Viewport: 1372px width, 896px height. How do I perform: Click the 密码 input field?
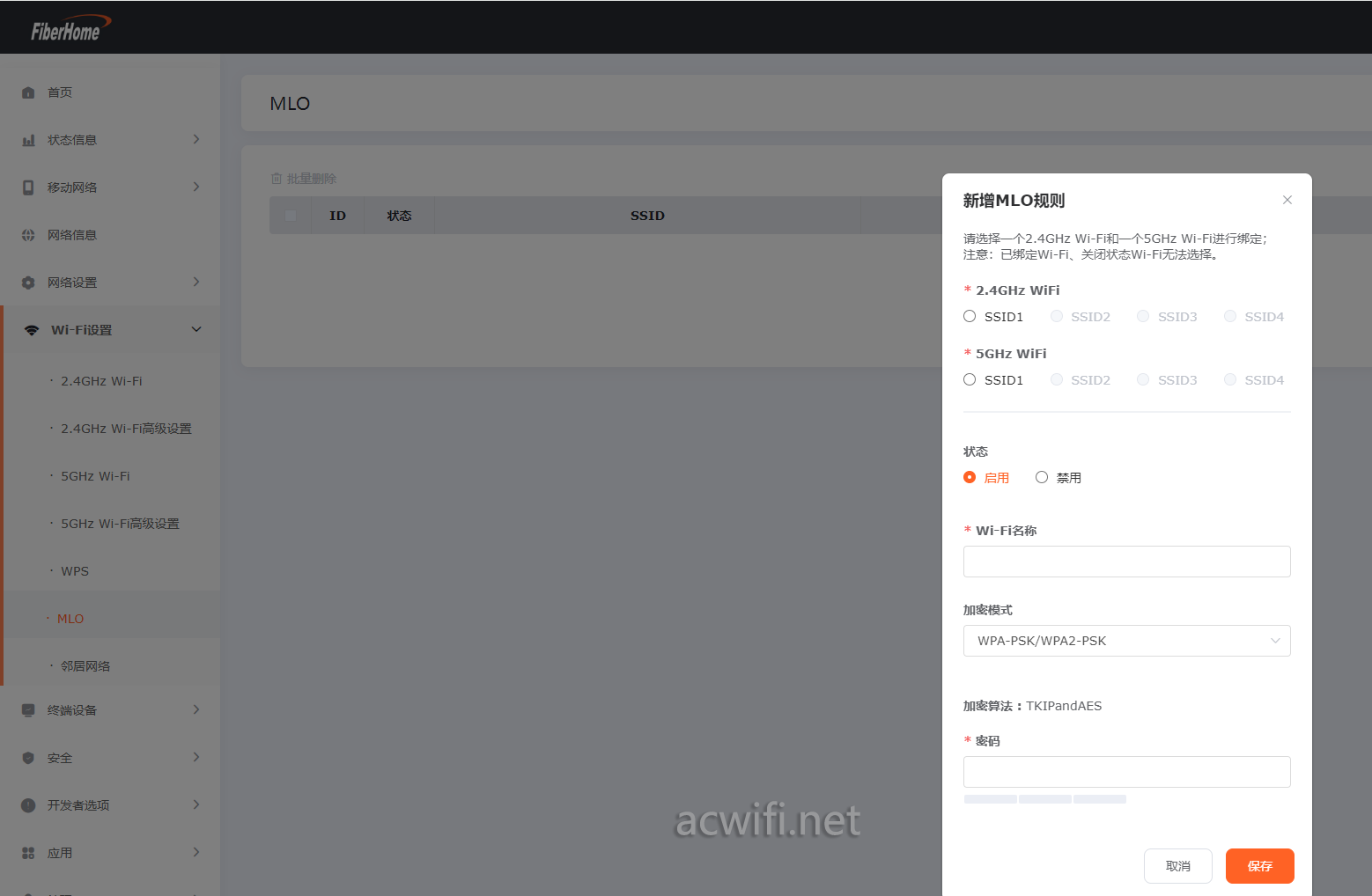pyautogui.click(x=1127, y=772)
